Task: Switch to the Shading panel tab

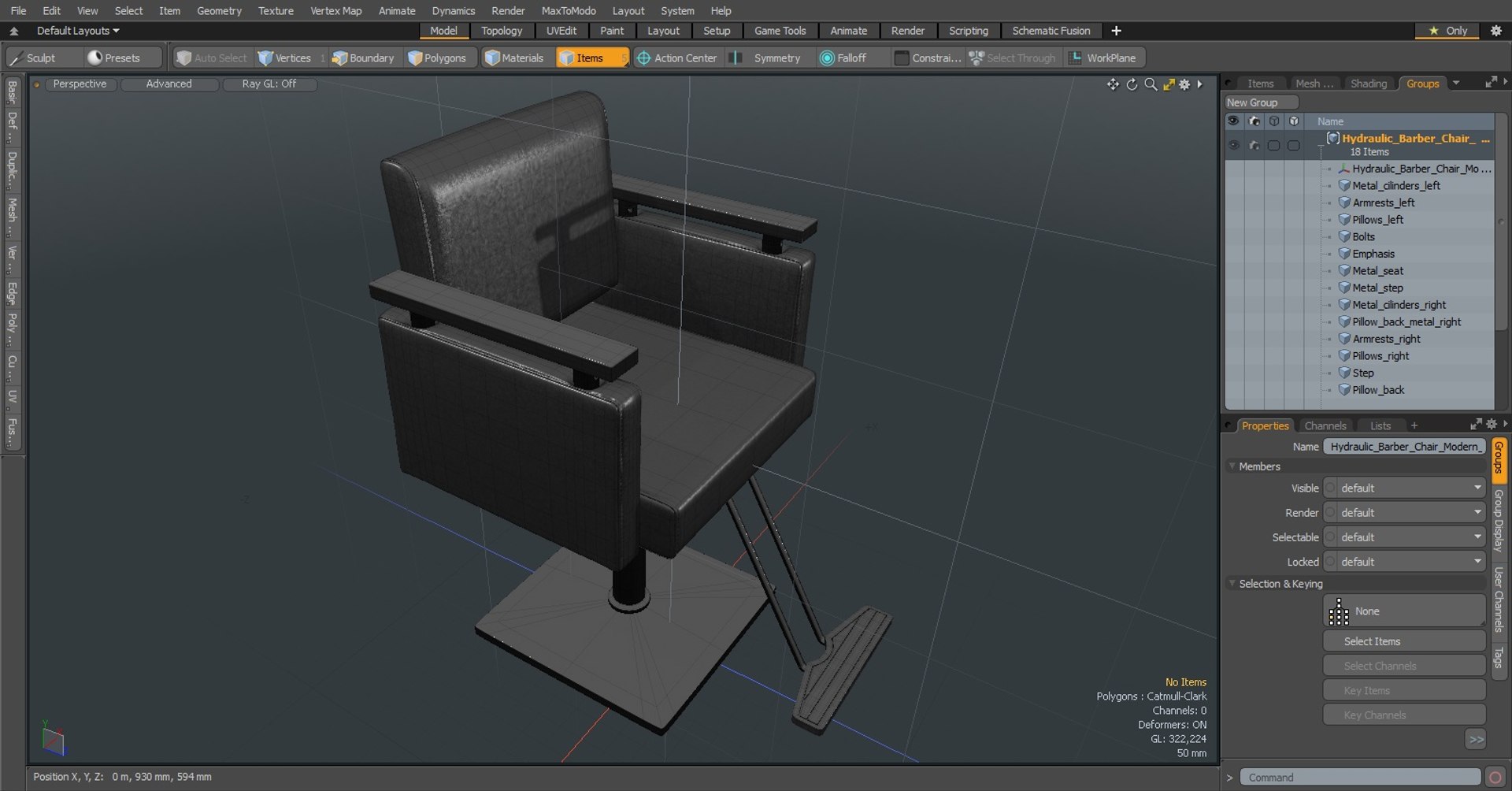Action: tap(1369, 84)
